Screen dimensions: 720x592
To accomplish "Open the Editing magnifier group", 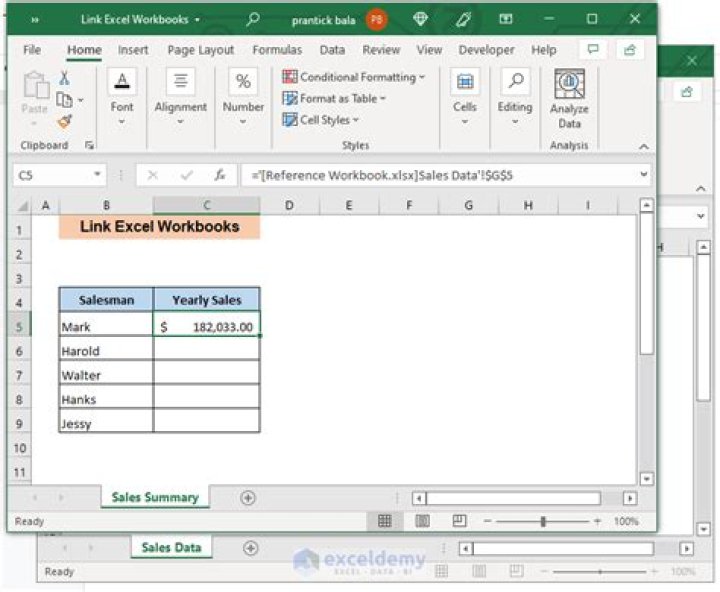I will [515, 82].
